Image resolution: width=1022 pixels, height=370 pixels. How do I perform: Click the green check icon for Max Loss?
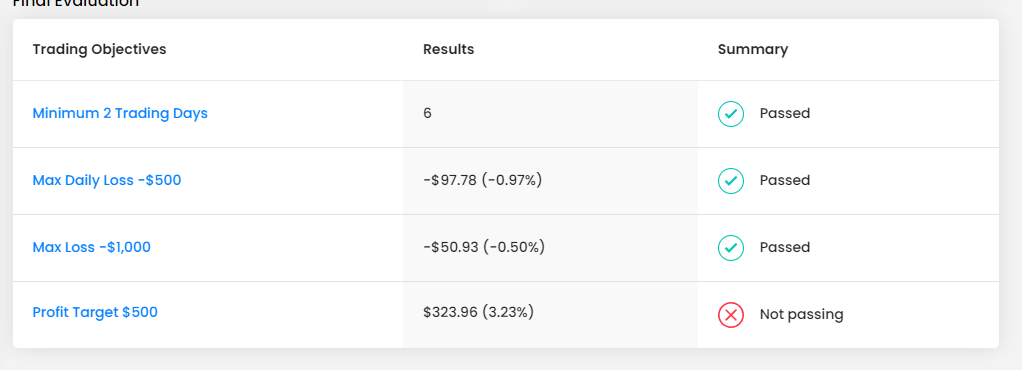click(731, 248)
